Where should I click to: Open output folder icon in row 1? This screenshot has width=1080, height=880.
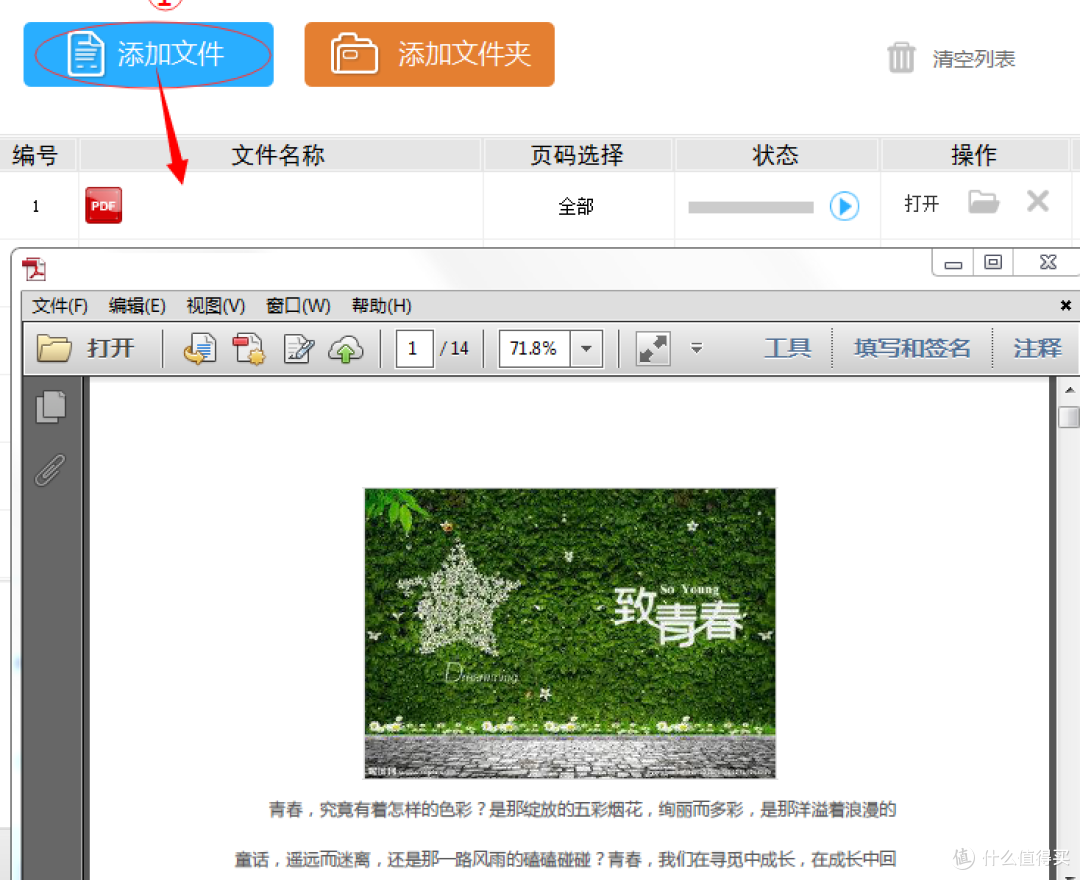[x=983, y=202]
